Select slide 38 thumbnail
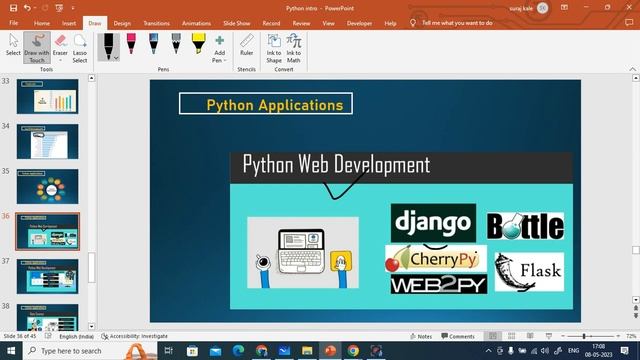The height and width of the screenshot is (360, 640). point(47,317)
